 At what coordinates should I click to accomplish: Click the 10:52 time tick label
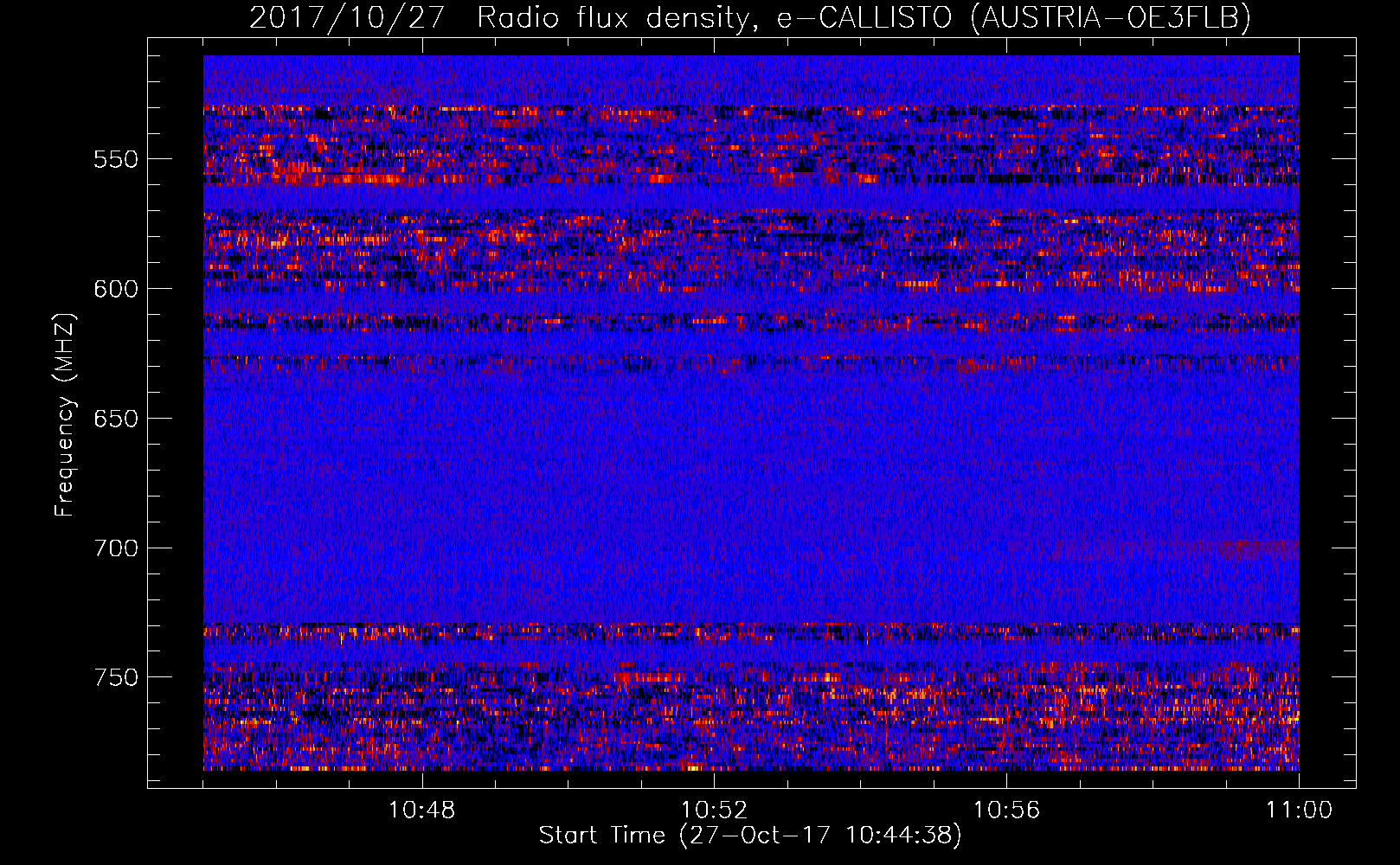pos(714,811)
